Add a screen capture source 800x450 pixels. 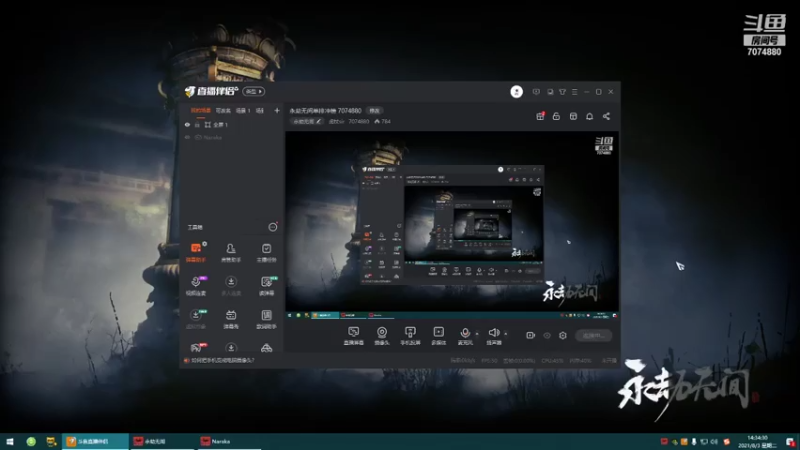click(354, 336)
